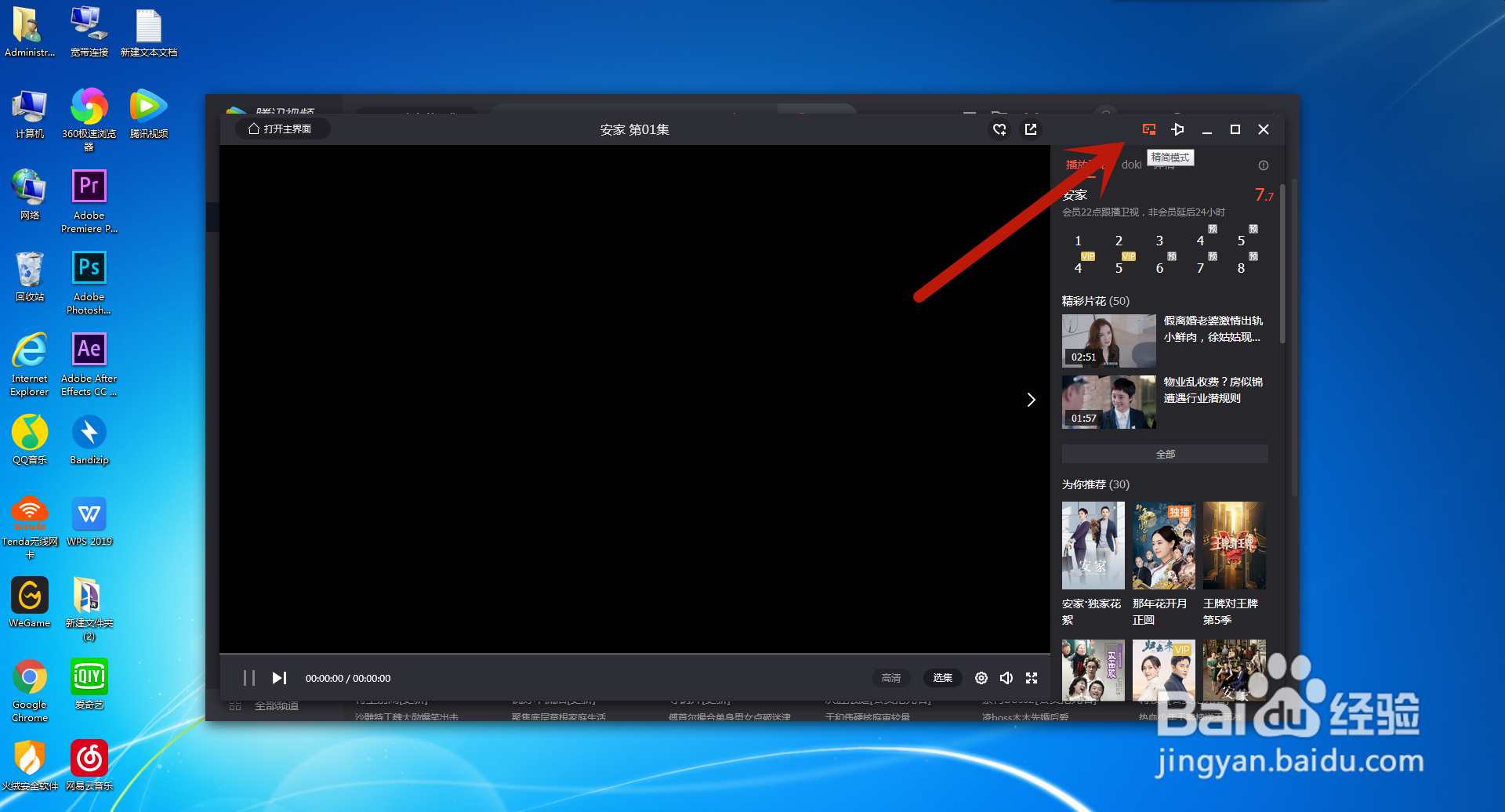Open the 选集 episode picker
Image resolution: width=1505 pixels, height=812 pixels.
pos(942,678)
